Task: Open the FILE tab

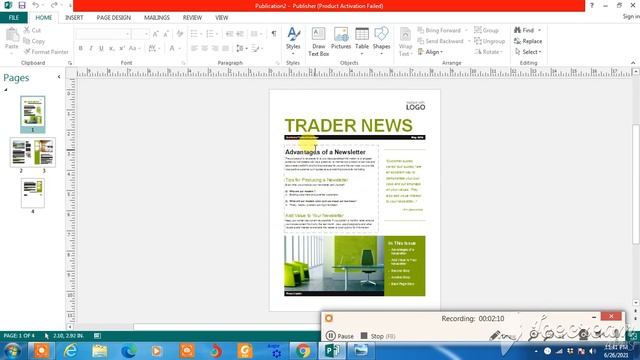Action: coord(14,18)
